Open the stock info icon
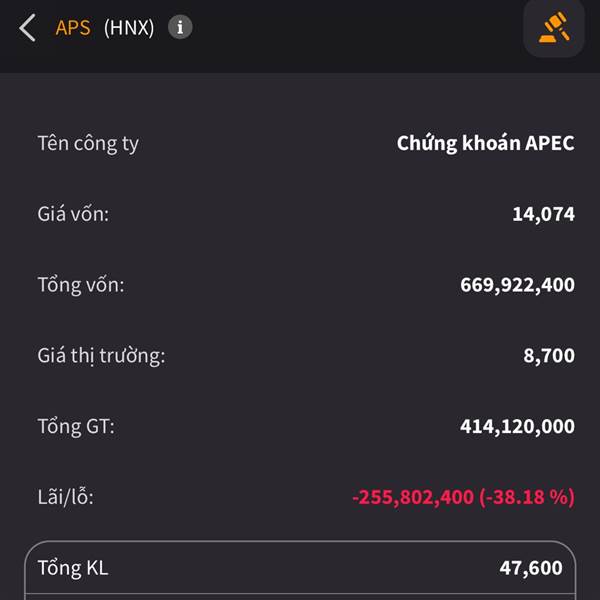This screenshot has height=600, width=600. click(x=180, y=27)
